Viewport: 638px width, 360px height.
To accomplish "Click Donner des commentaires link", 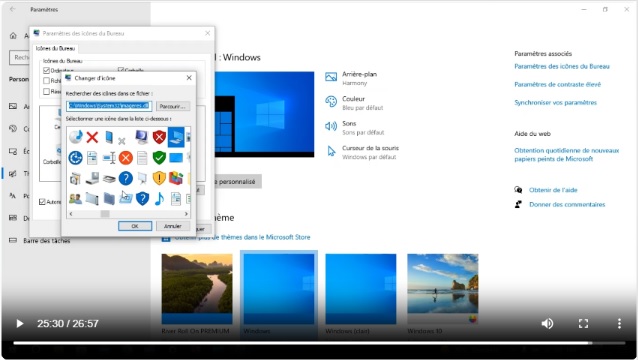I will 567,205.
